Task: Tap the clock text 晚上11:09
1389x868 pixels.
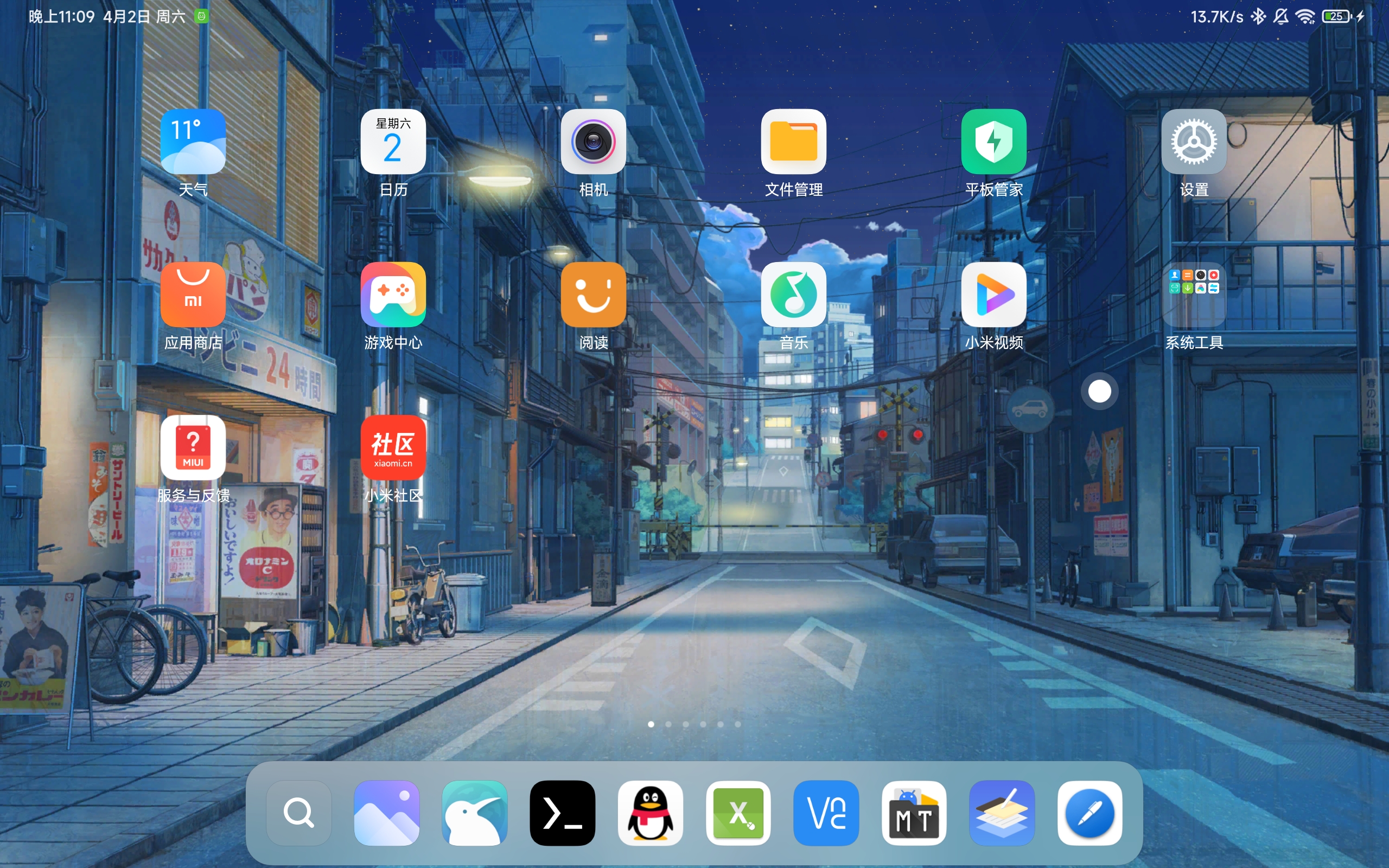Action: [x=62, y=17]
